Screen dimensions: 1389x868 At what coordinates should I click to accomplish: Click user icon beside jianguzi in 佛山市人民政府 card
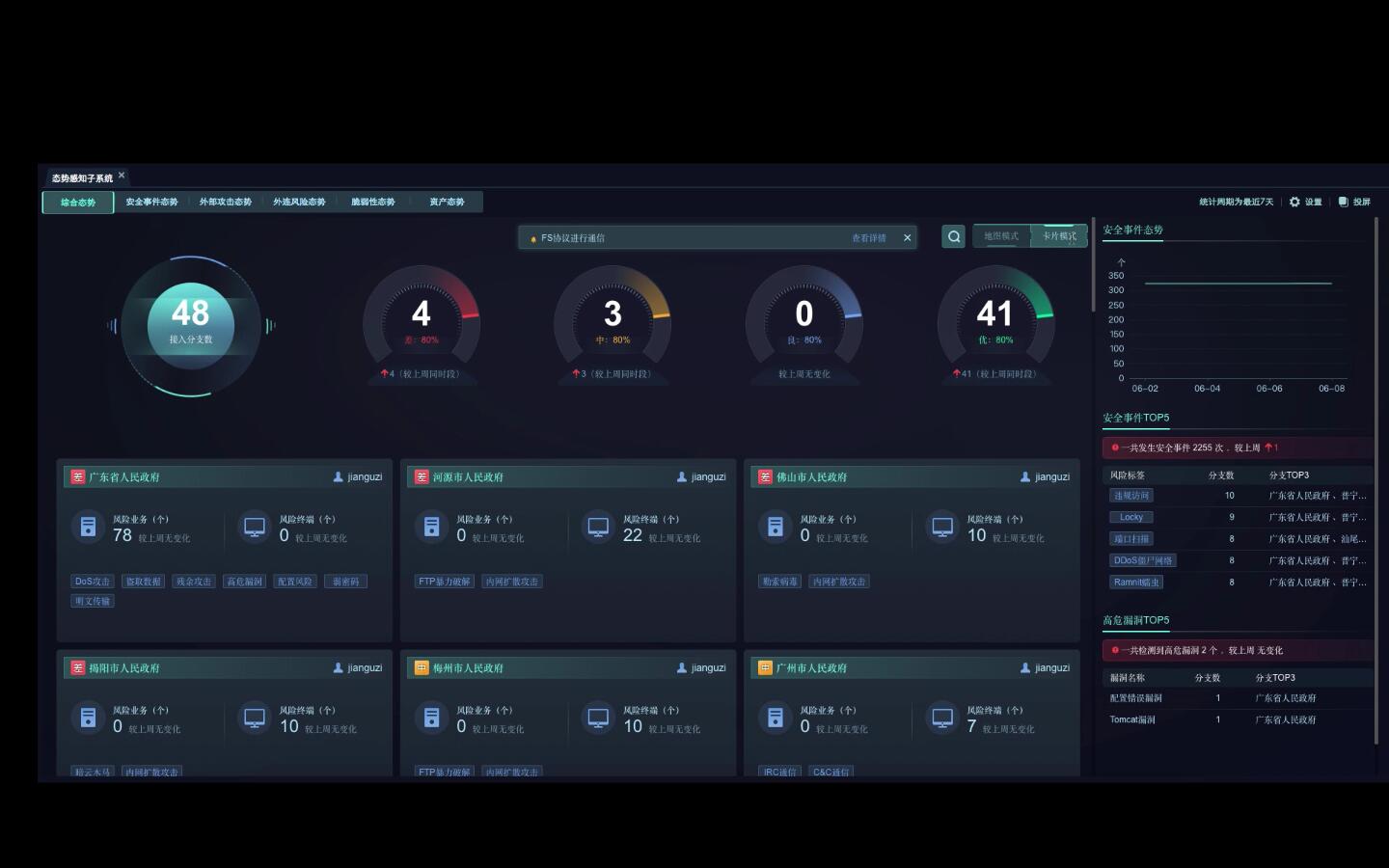click(x=1025, y=476)
